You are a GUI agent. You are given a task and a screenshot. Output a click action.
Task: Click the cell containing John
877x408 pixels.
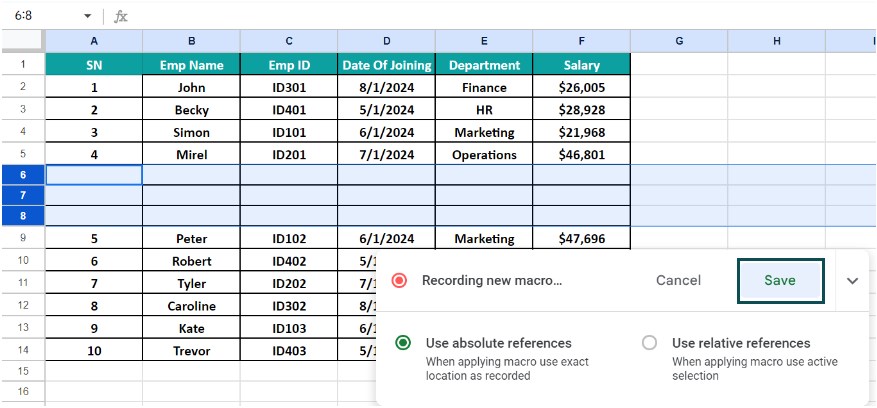point(191,87)
